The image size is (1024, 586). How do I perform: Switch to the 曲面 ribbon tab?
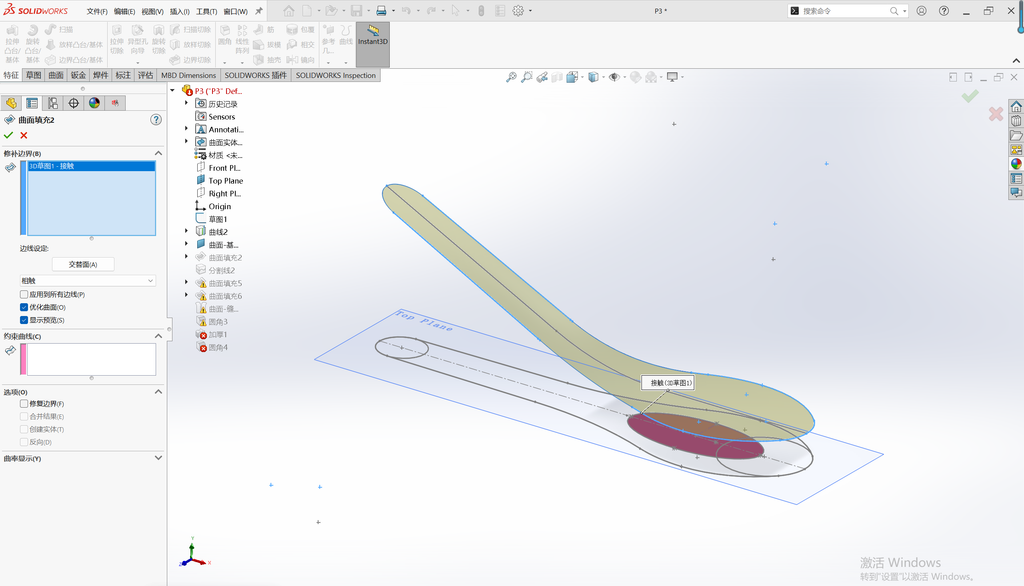[x=56, y=75]
